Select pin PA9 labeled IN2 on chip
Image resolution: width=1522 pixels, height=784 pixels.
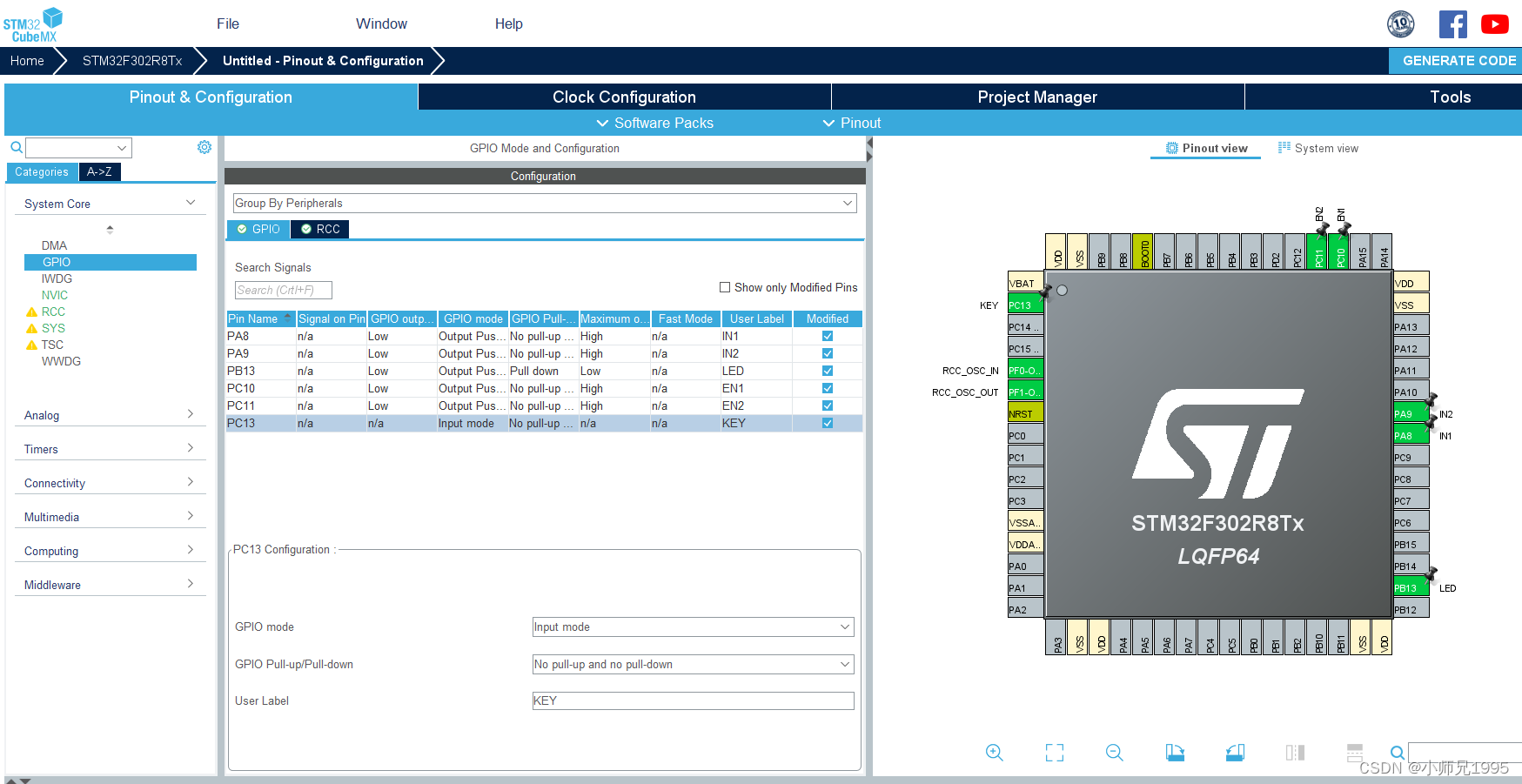point(1411,413)
